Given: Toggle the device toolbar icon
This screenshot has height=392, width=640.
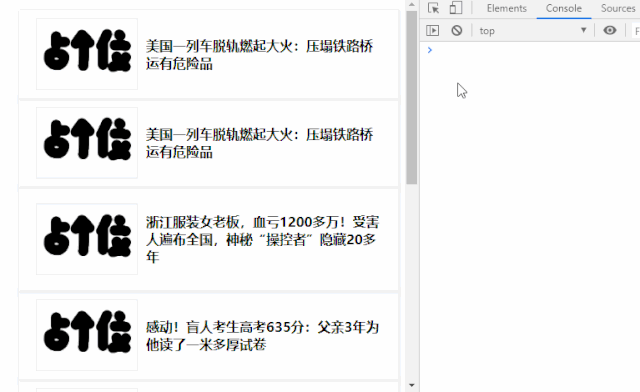Looking at the screenshot, I should tap(456, 8).
